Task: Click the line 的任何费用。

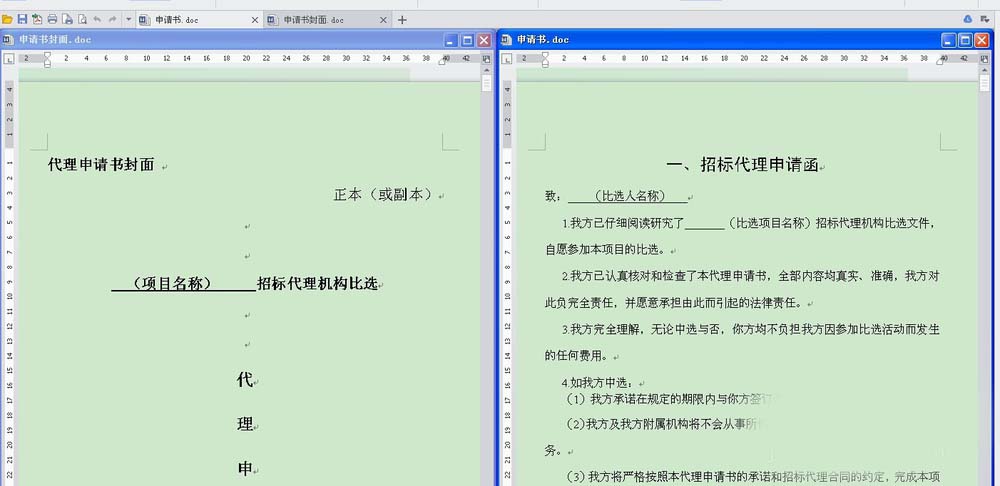Action: pos(577,355)
